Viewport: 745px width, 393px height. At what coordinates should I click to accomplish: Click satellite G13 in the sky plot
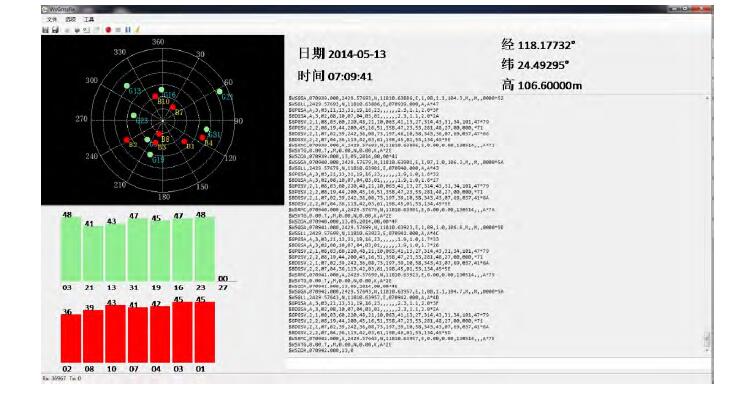click(127, 86)
